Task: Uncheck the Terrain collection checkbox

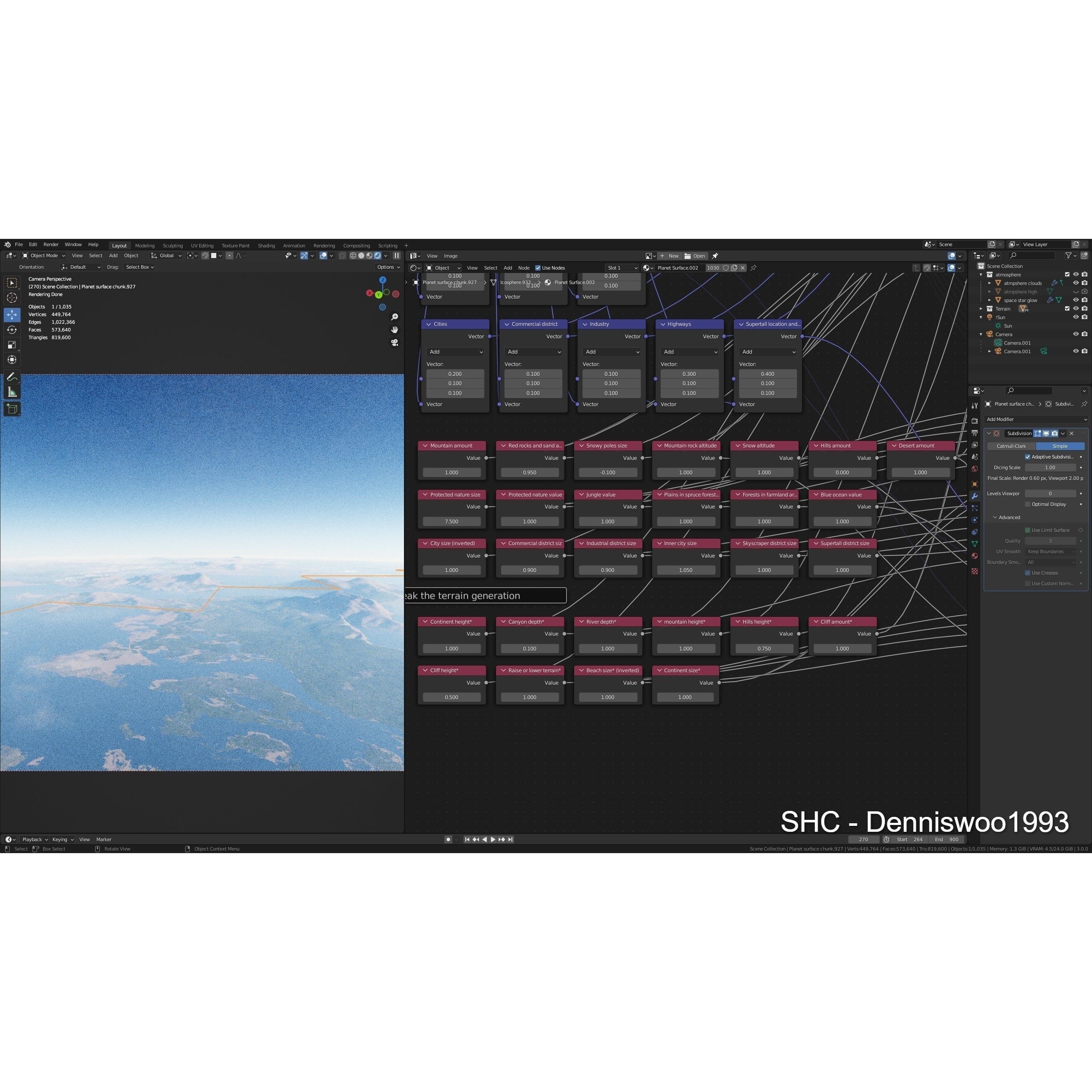Action: pos(1067,308)
